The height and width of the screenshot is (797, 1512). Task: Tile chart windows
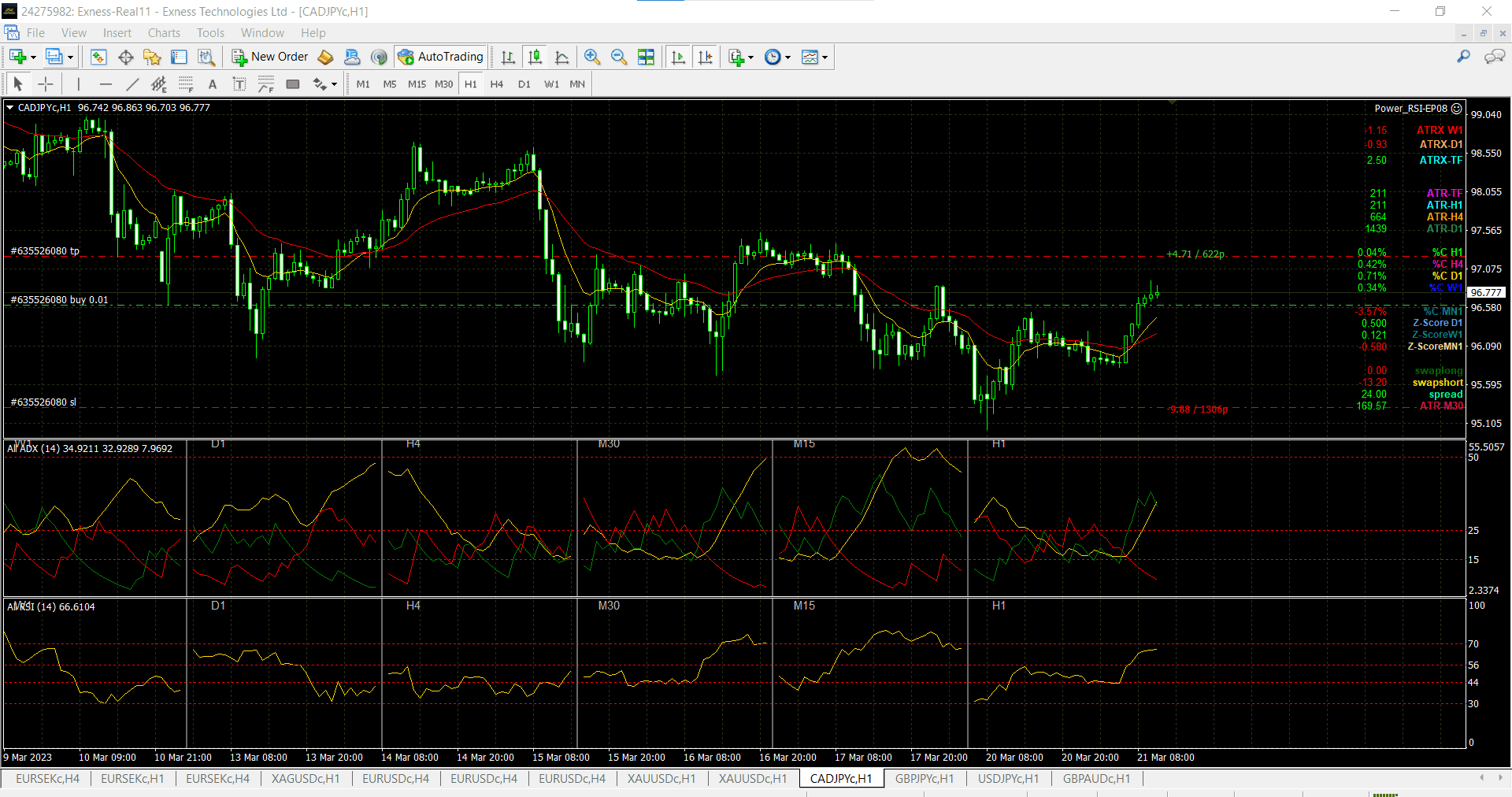click(646, 57)
